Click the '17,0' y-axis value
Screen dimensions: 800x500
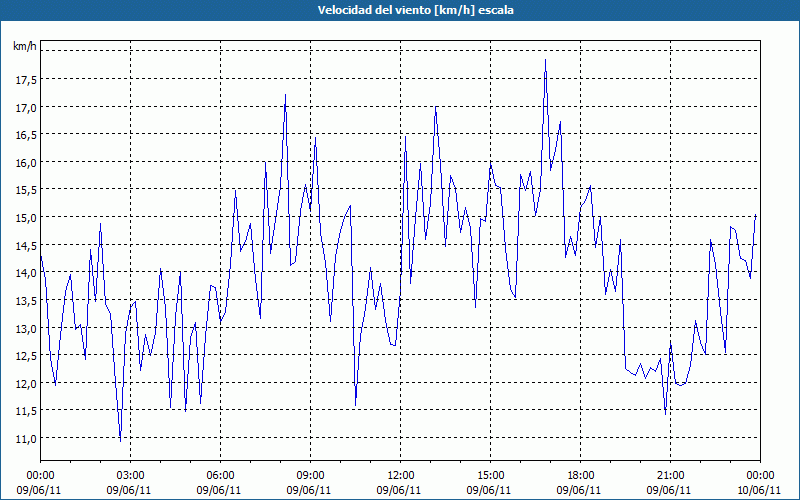point(24,107)
